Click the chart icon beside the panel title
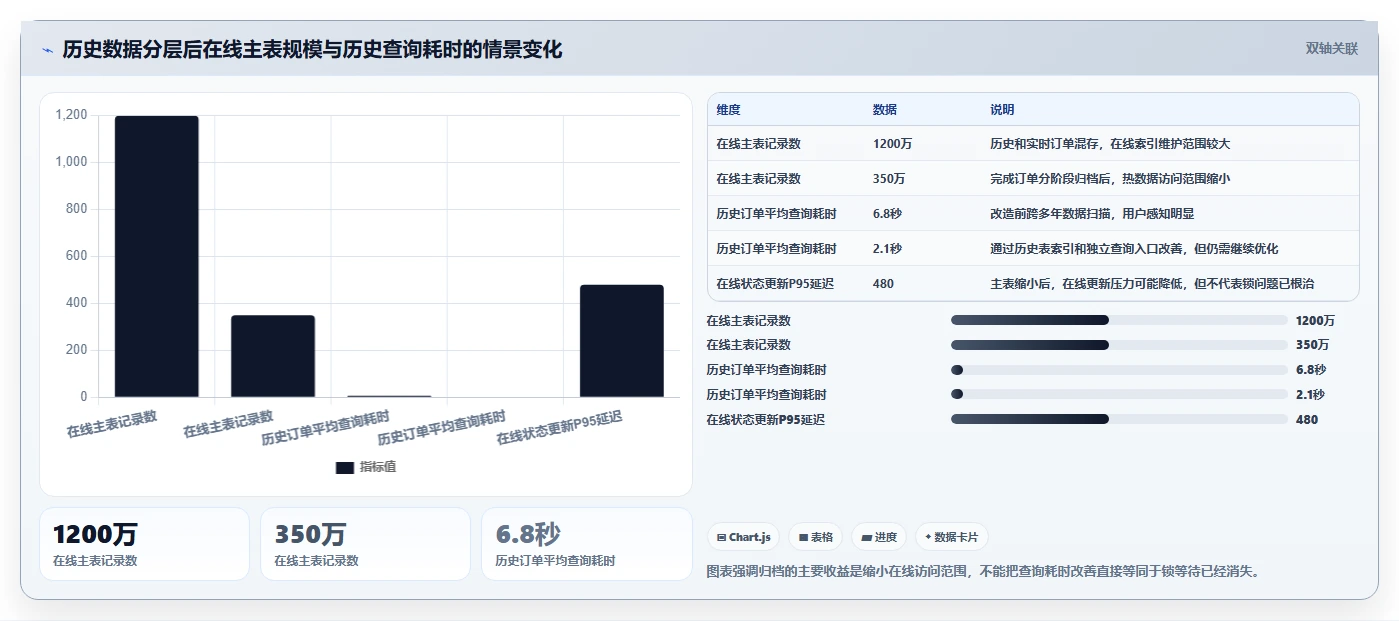Screen dimensions: 1399x621 click(x=47, y=50)
